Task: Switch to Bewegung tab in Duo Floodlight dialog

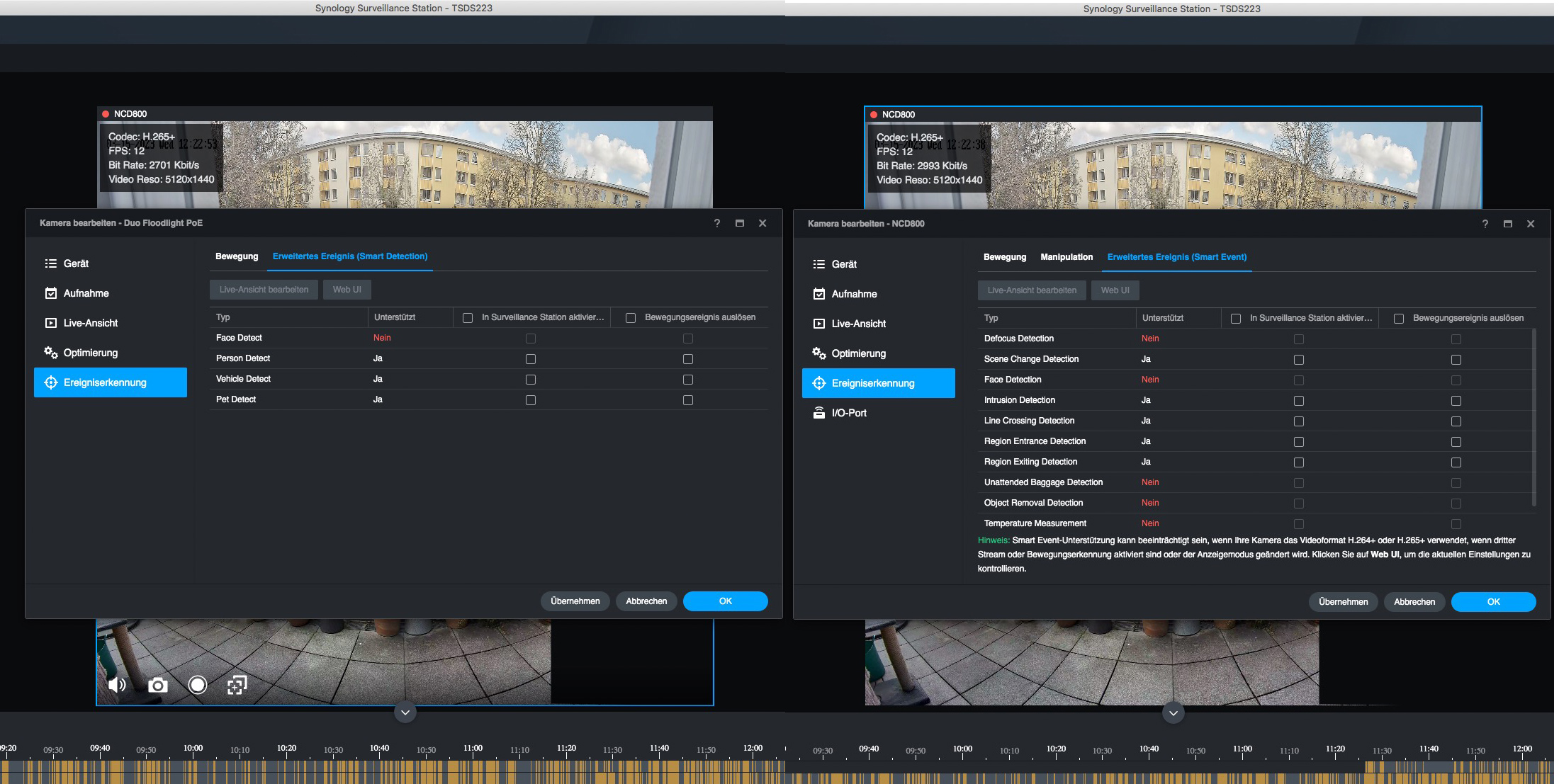Action: (237, 256)
